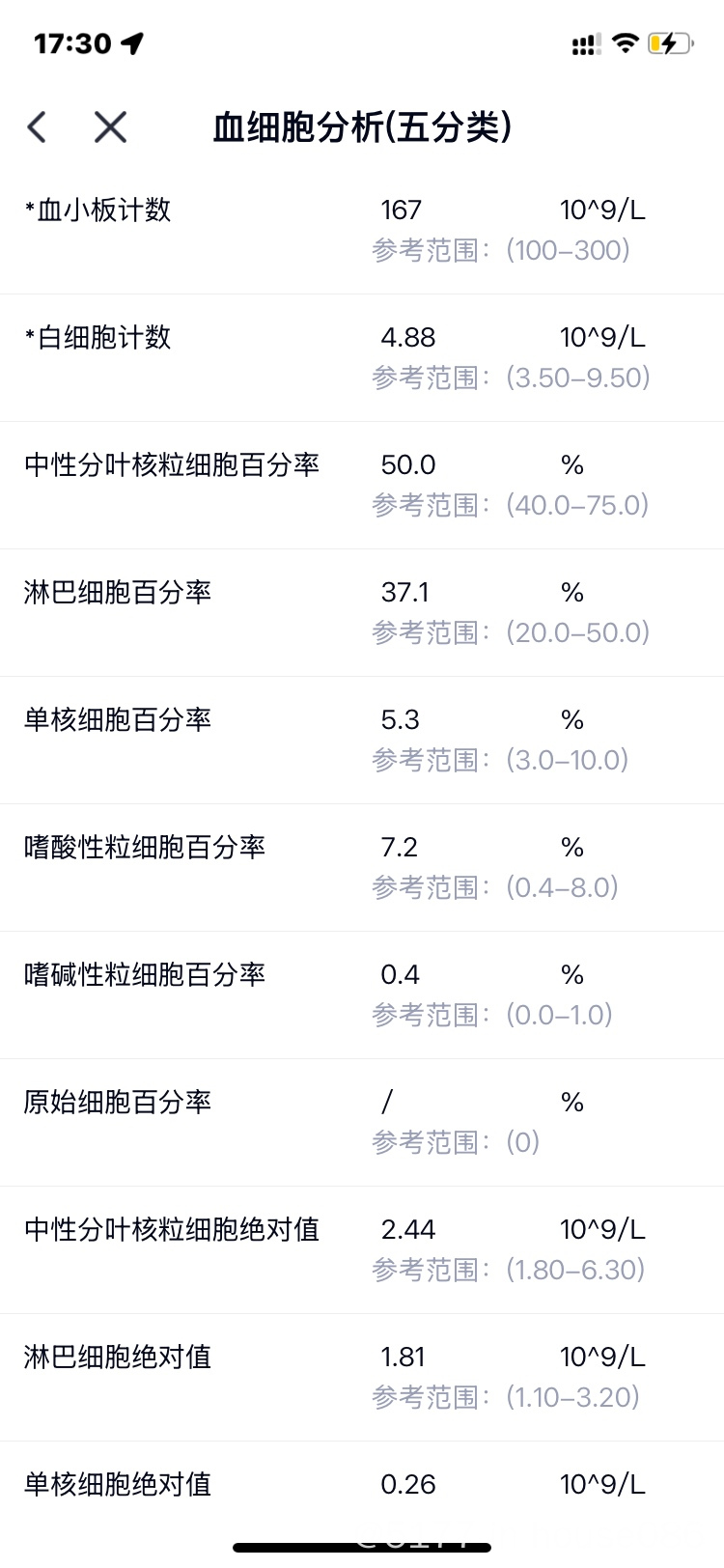Tap the 中性分叶核粒细胞百分率 label
The width and height of the screenshot is (724, 1568).
click(172, 464)
